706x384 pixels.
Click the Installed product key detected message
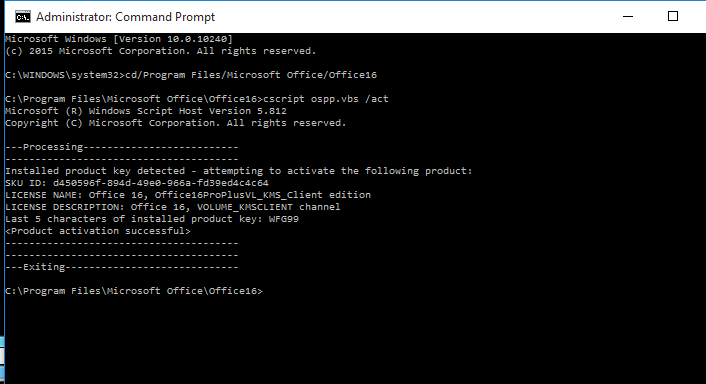point(239,171)
